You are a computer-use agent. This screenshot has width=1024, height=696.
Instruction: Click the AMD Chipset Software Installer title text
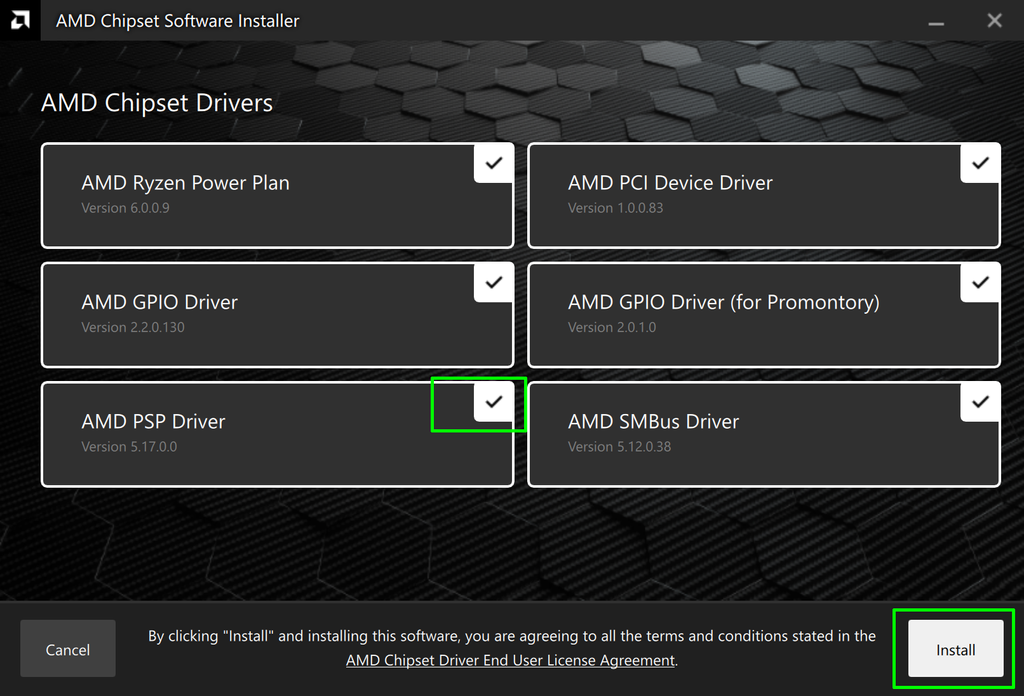[x=177, y=20]
